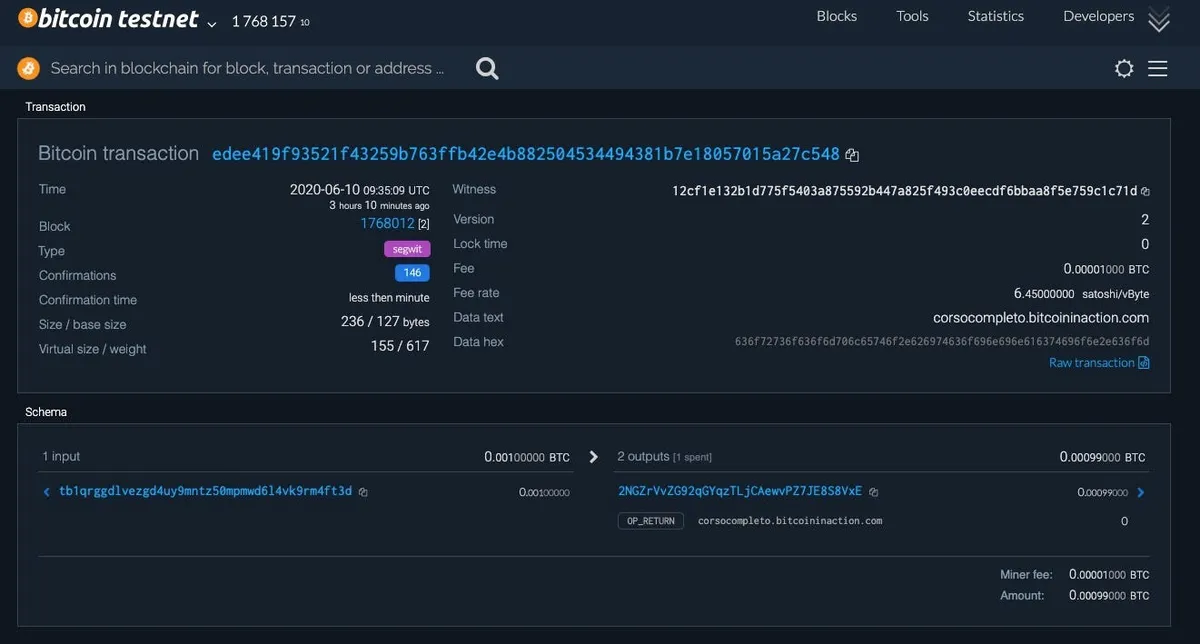Open the network dropdown next to bitcoin testnet
This screenshot has height=644, width=1200.
(210, 21)
